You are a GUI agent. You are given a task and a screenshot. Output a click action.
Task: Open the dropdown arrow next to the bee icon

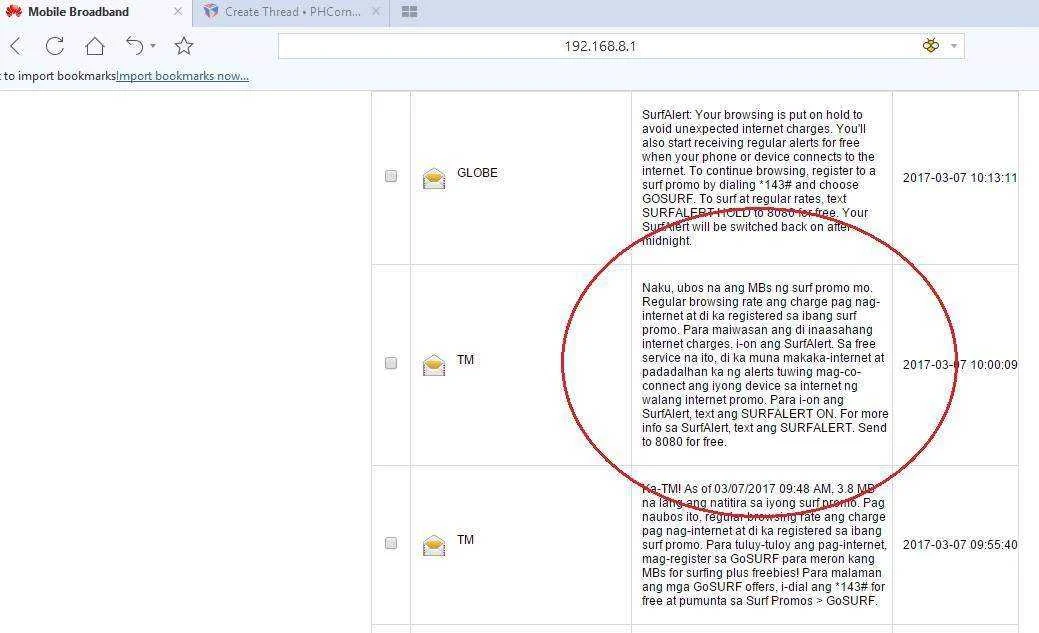954,46
